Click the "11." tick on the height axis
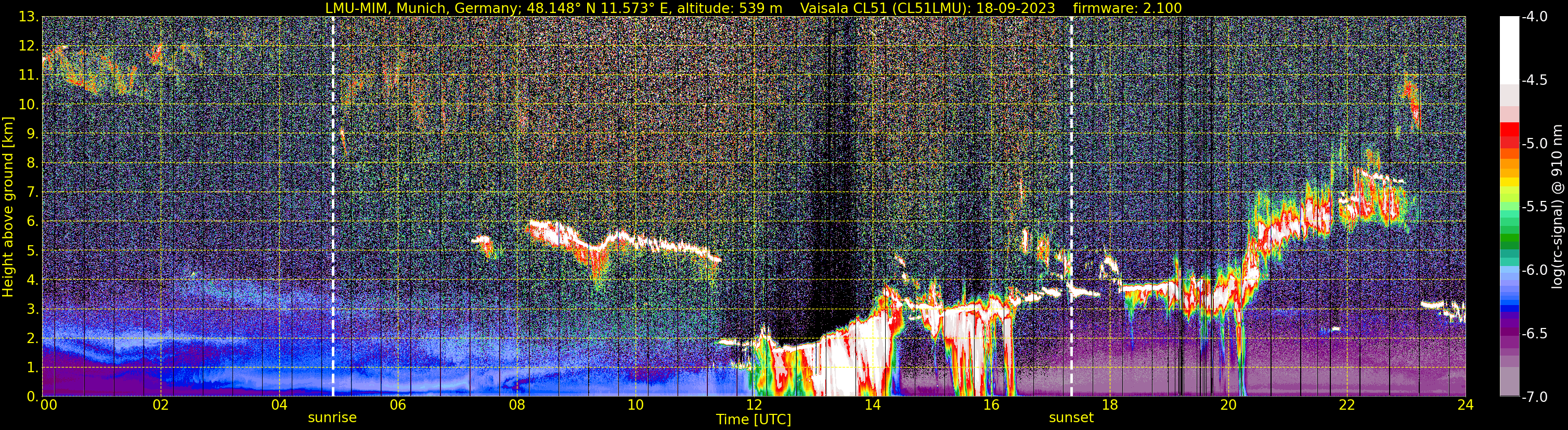Viewport: 1568px width, 430px height. pyautogui.click(x=29, y=75)
